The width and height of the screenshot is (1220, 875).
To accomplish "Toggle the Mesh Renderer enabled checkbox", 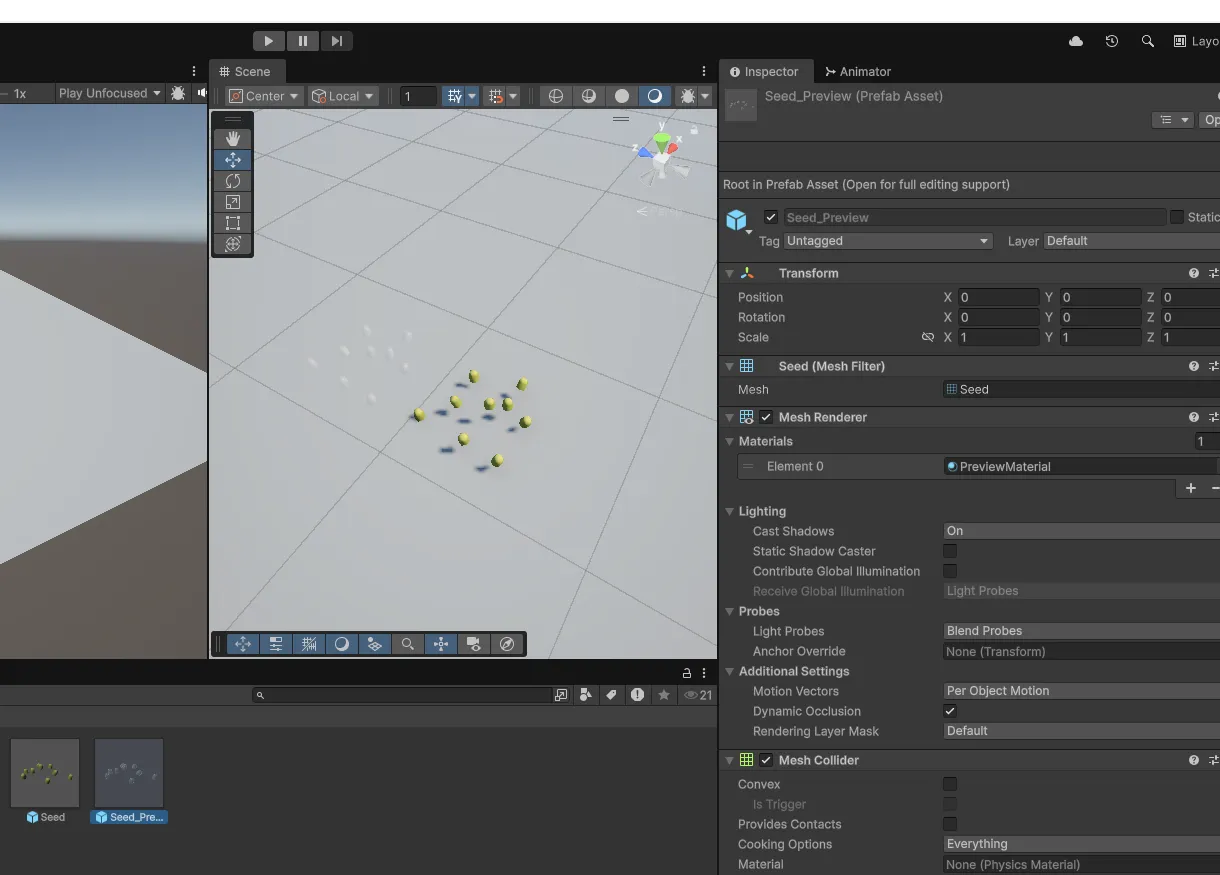I will [x=766, y=417].
